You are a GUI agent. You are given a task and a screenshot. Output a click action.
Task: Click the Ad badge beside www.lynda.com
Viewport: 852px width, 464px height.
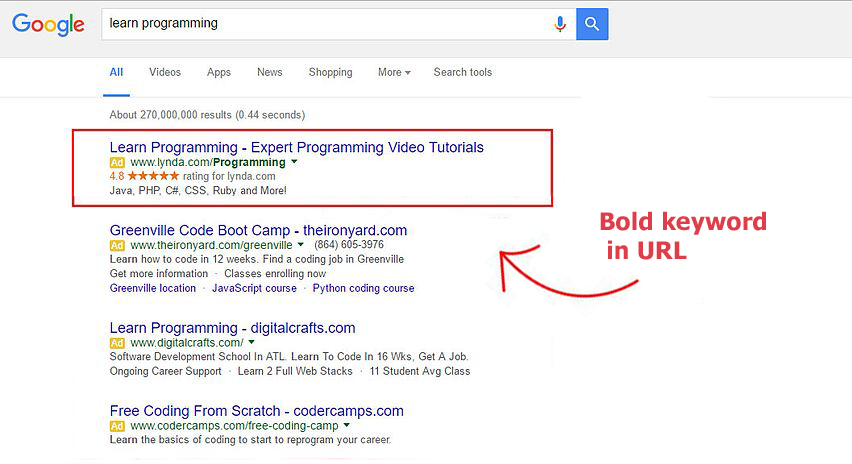pyautogui.click(x=117, y=162)
